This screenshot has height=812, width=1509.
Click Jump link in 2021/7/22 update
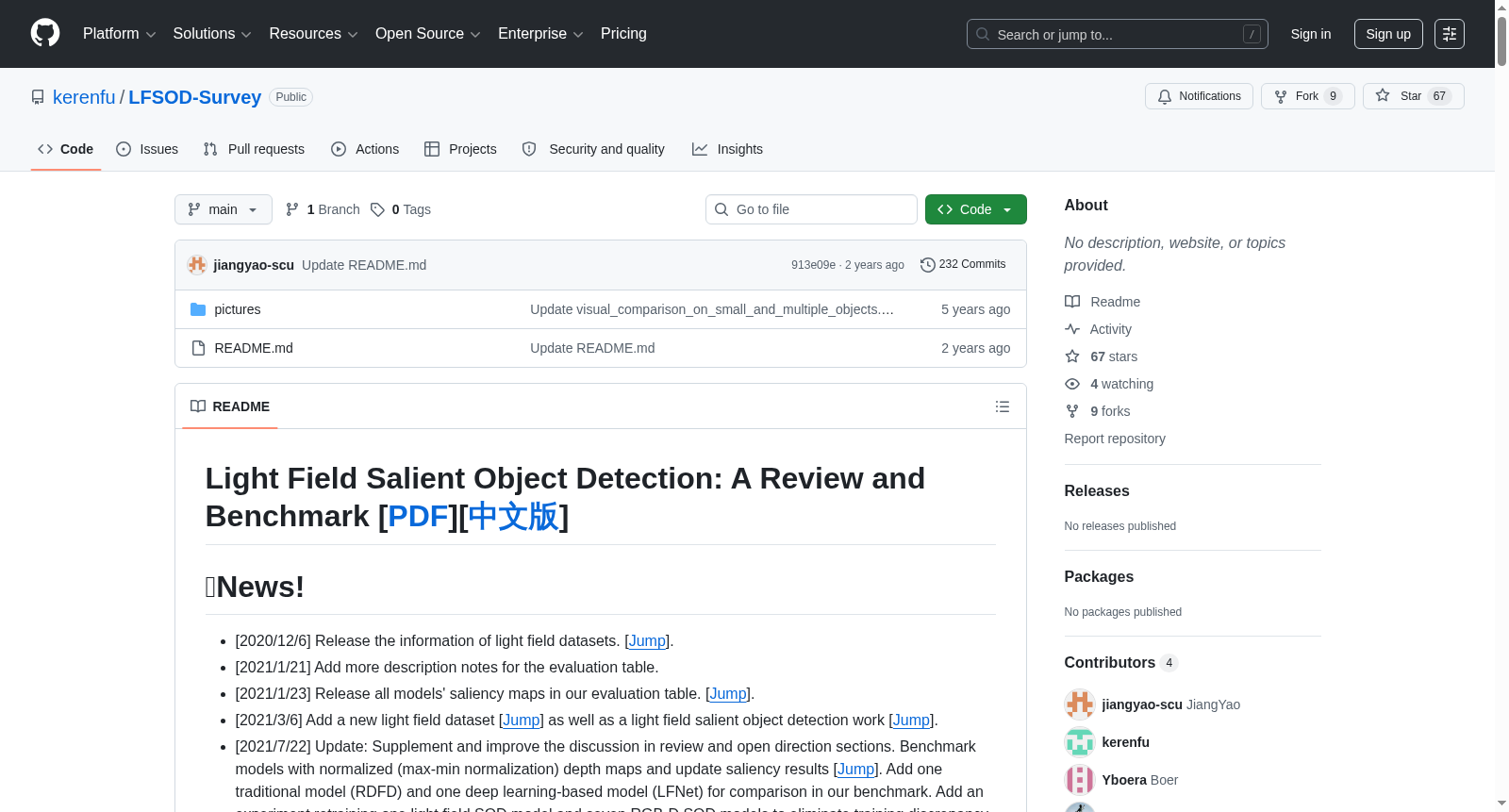coord(856,769)
